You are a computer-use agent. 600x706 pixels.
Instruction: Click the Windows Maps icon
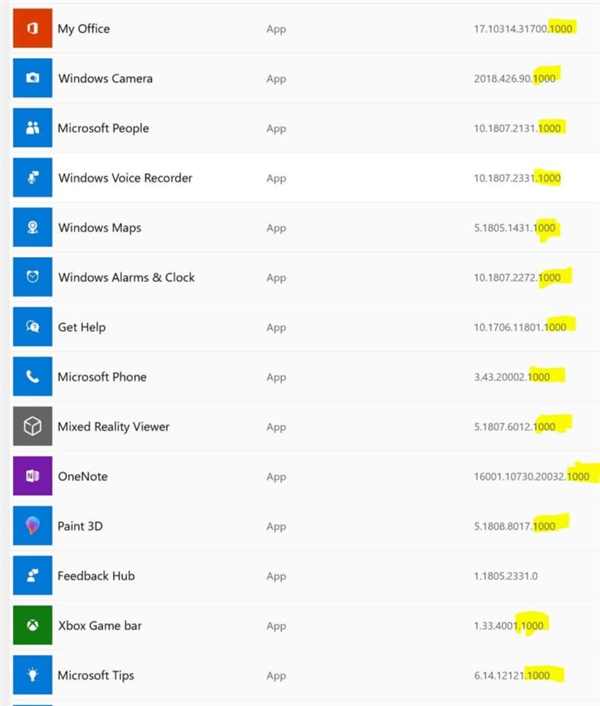click(32, 228)
